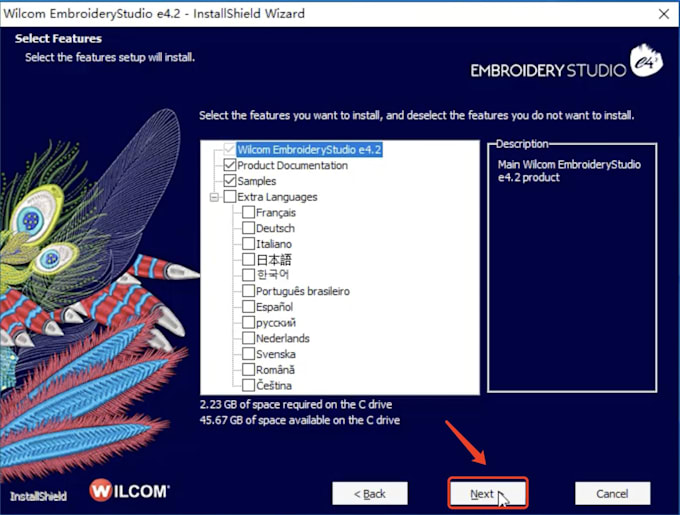Uncheck the Product Documentation checkbox
The width and height of the screenshot is (680, 515).
(229, 165)
